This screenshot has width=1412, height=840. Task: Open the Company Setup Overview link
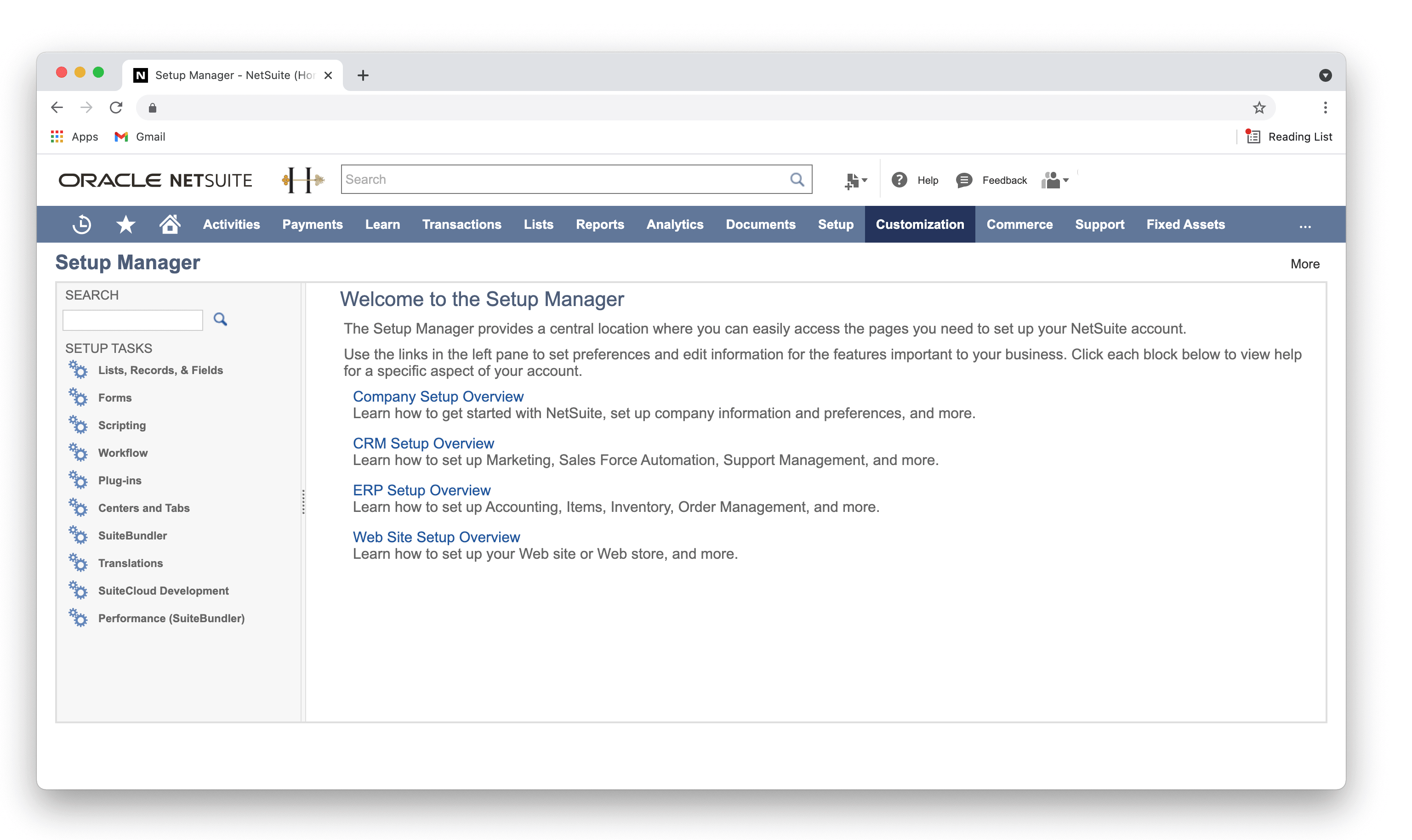[438, 396]
